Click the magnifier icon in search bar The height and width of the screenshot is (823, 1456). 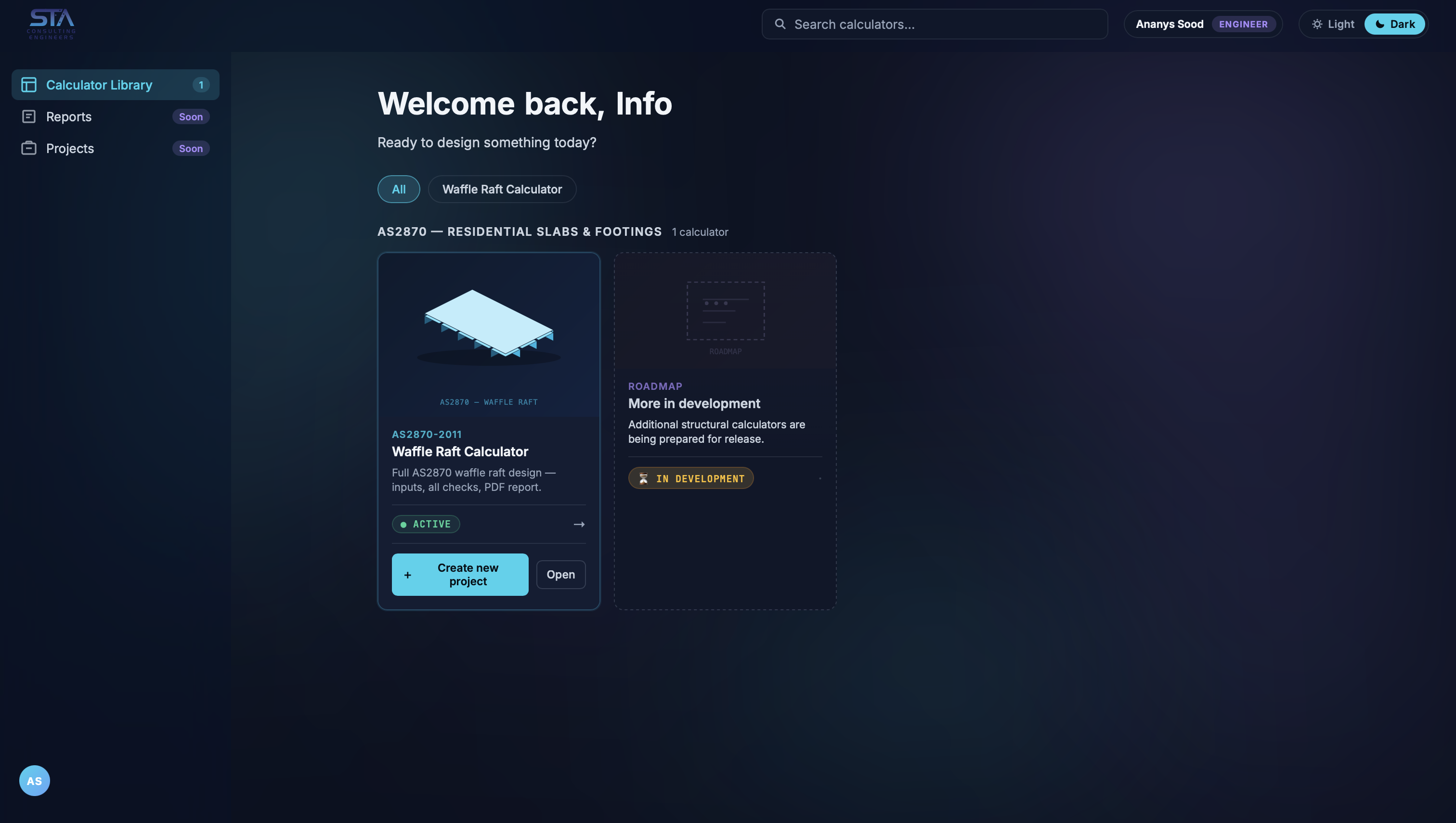tap(780, 24)
